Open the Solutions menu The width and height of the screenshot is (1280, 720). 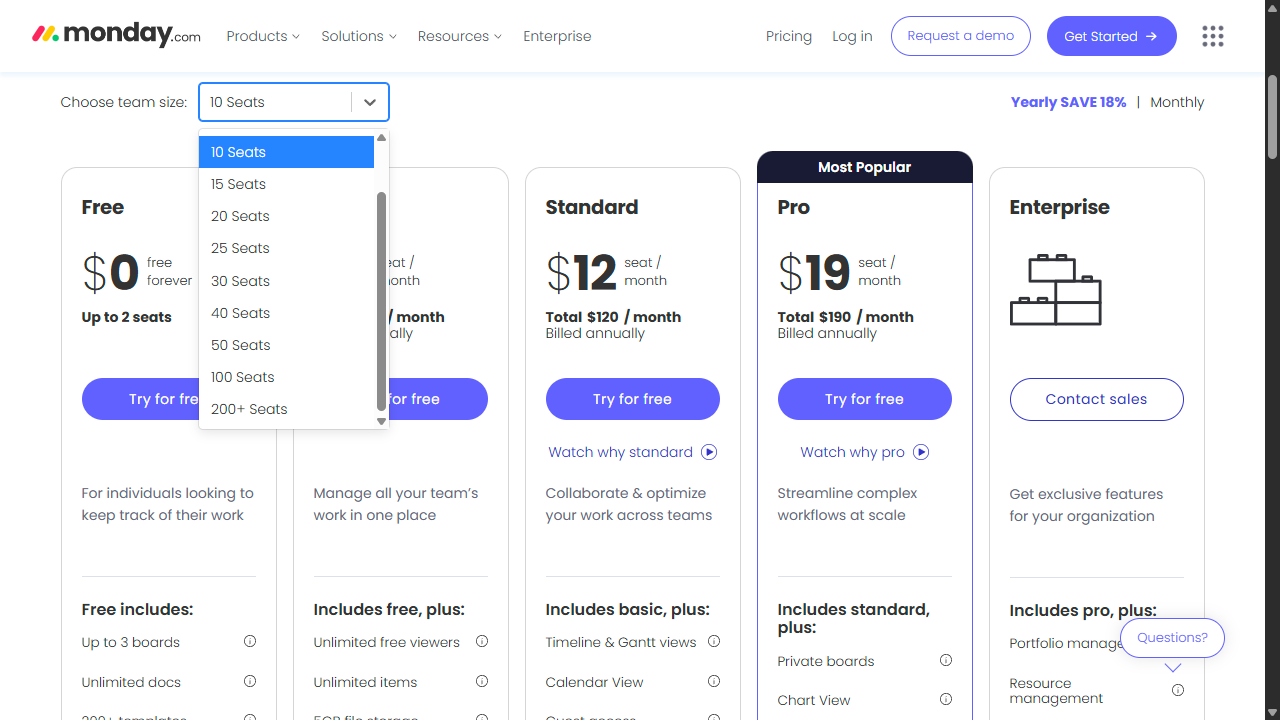[358, 36]
